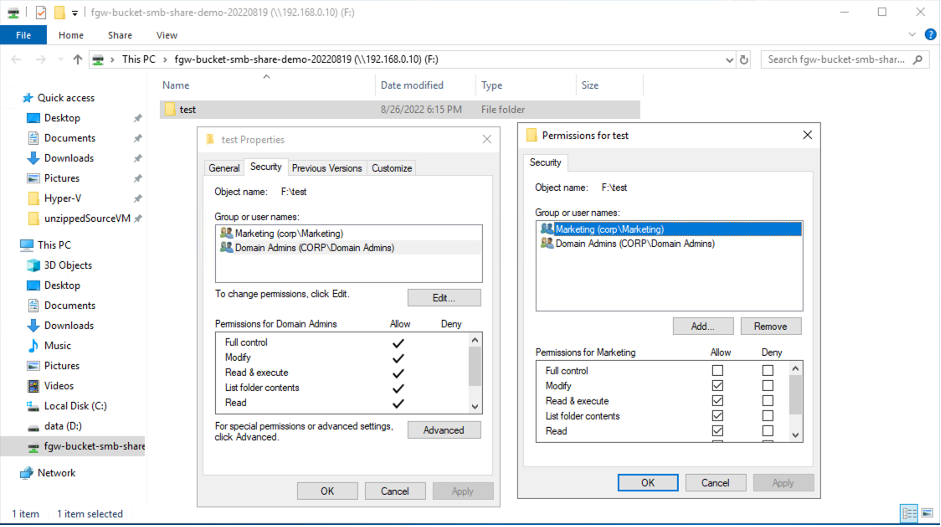The width and height of the screenshot is (941, 527).
Task: Open the address bar history dropdown
Action: (x=729, y=59)
